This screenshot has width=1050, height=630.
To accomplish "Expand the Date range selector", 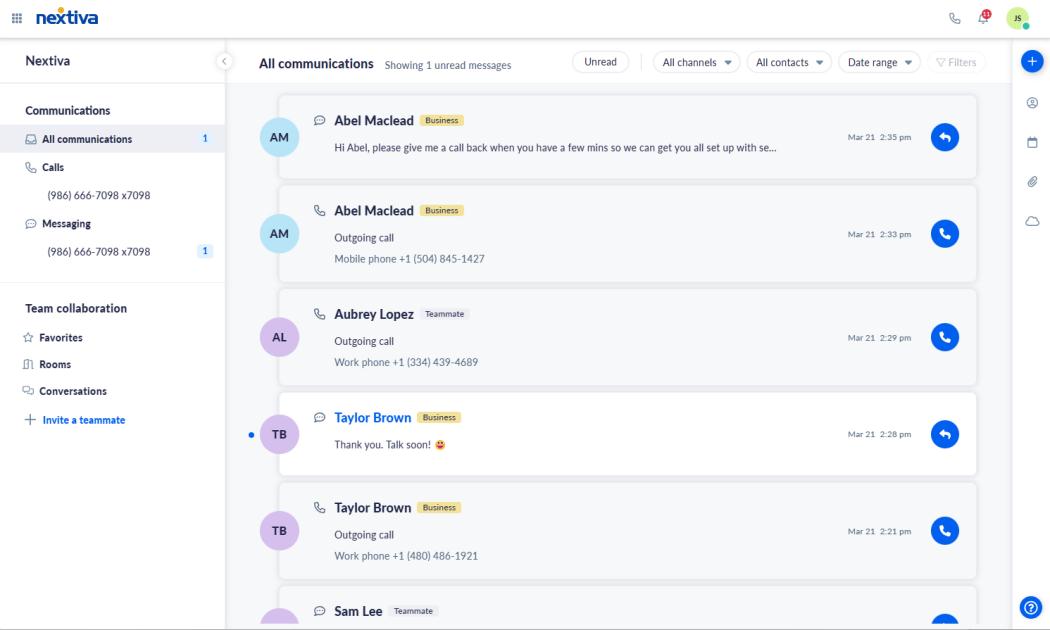I will [x=878, y=61].
